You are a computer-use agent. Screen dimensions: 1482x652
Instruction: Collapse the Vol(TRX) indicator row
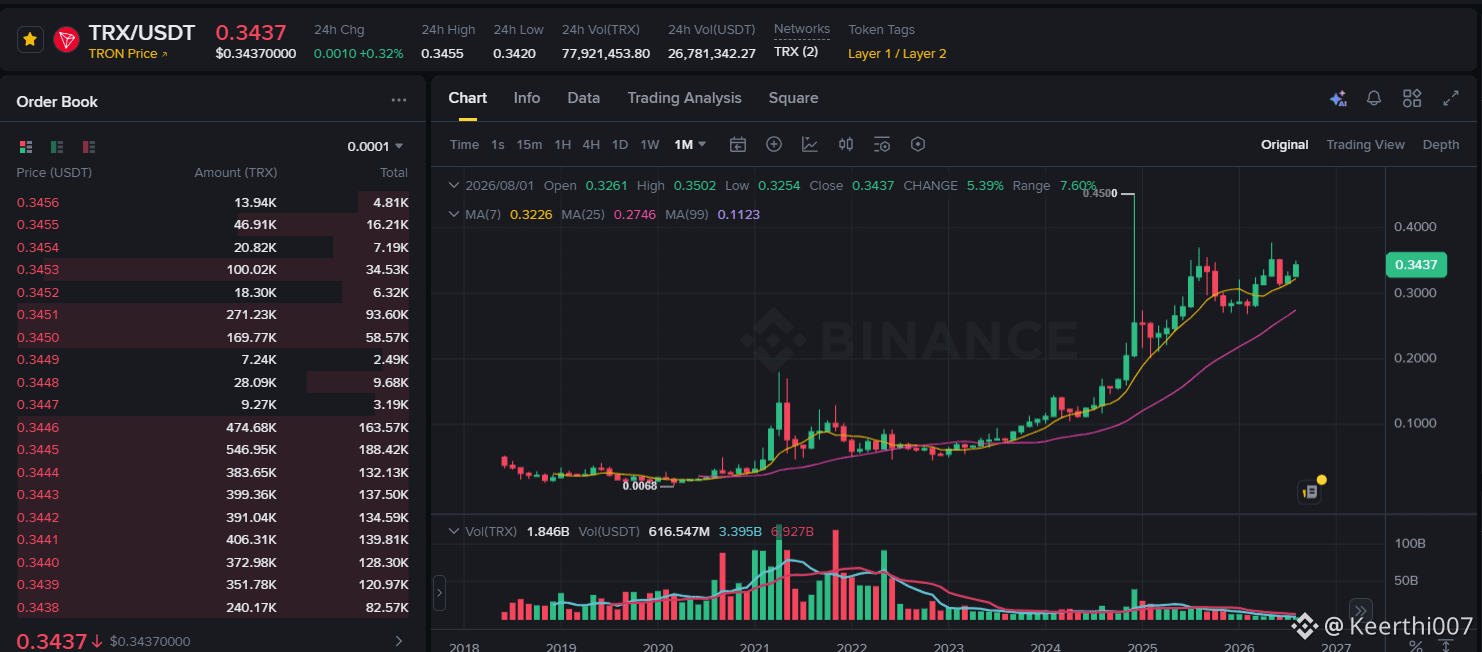(455, 531)
